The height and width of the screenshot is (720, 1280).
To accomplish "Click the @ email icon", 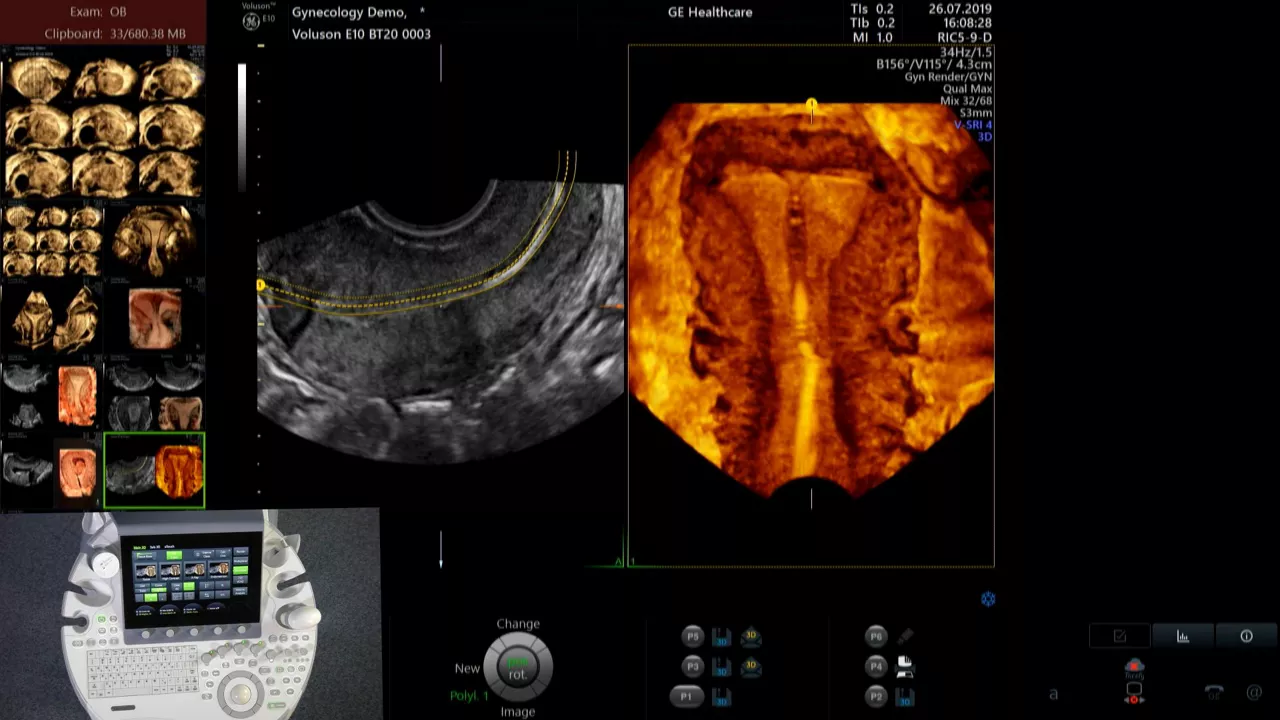I will [x=1254, y=692].
